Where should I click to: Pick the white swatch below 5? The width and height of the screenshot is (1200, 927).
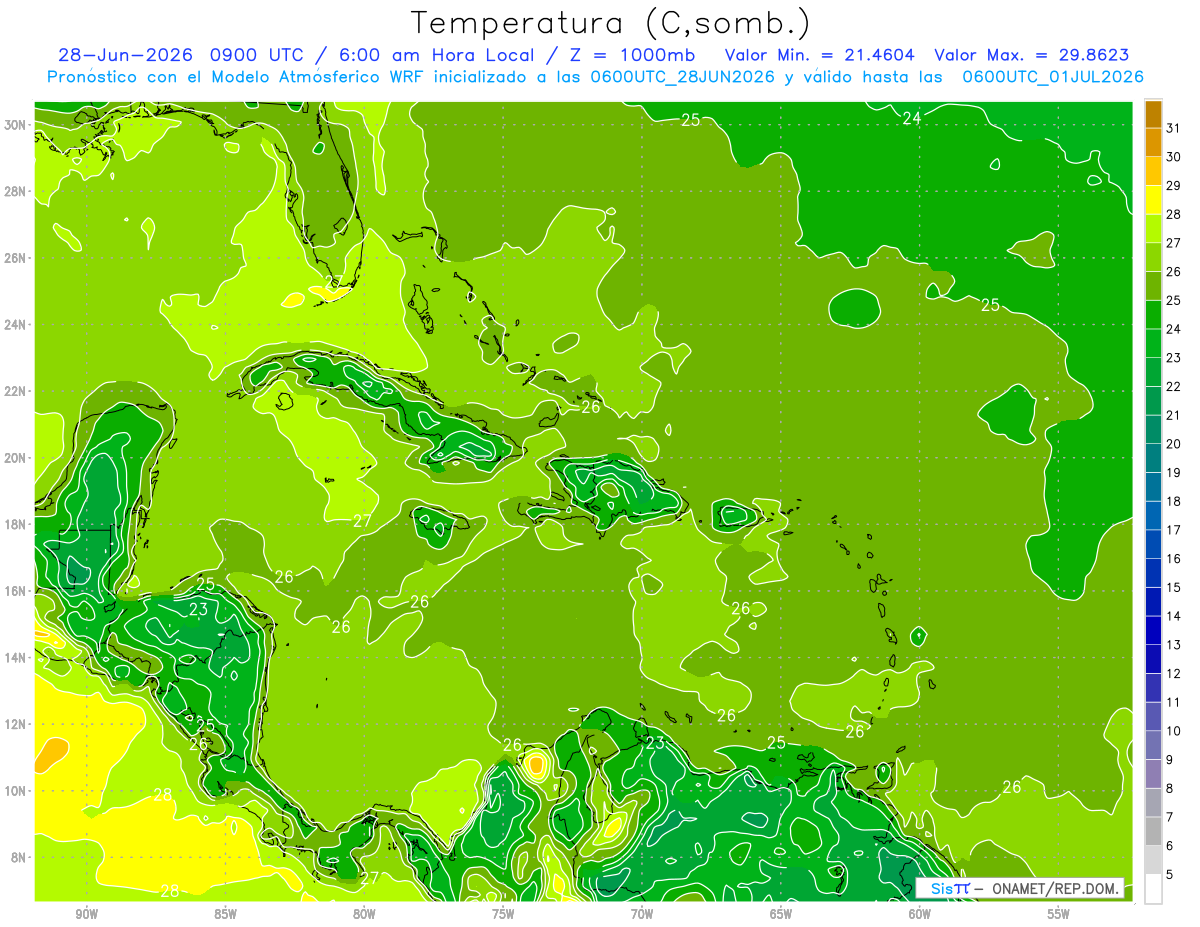pyautogui.click(x=1152, y=889)
